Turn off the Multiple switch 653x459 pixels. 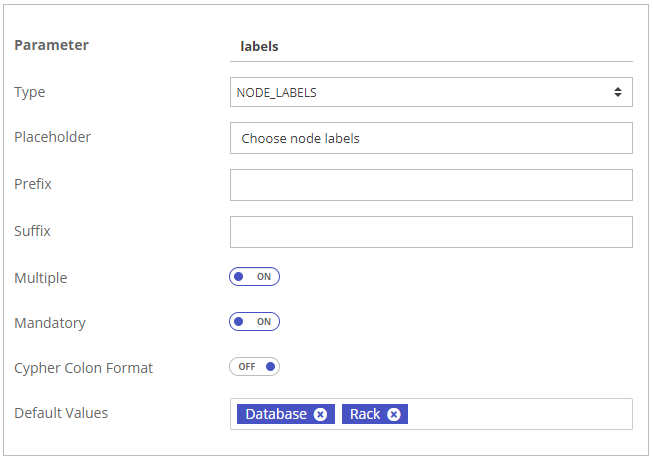[254, 277]
